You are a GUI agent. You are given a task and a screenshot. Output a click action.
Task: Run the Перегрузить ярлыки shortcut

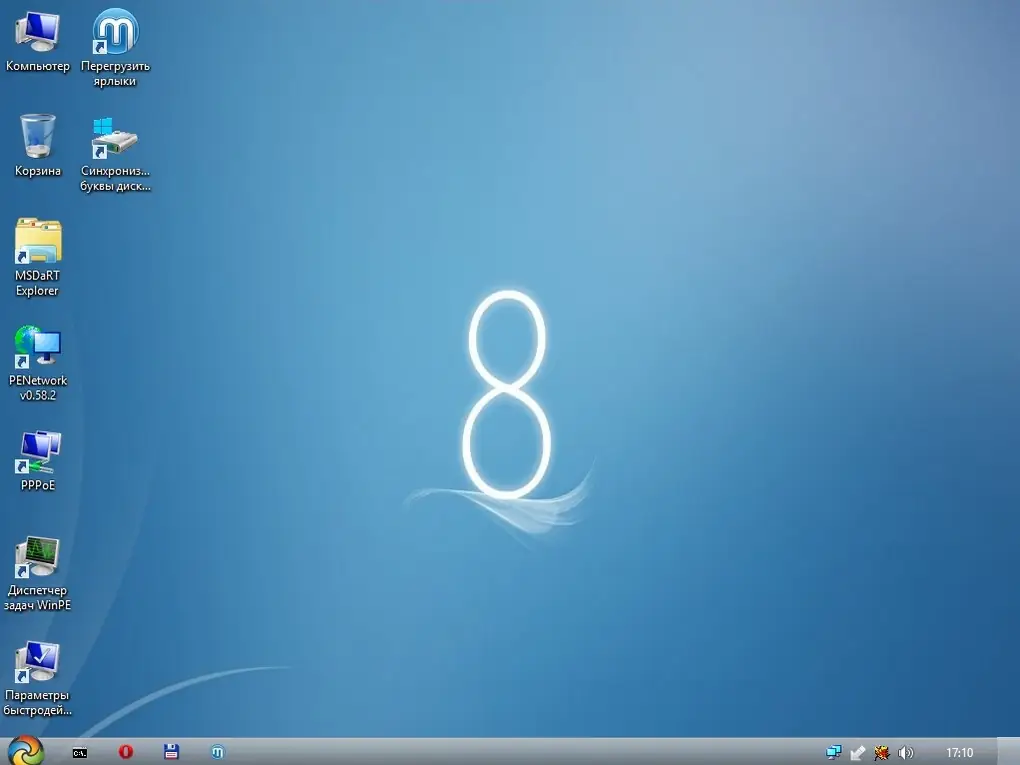pyautogui.click(x=113, y=30)
